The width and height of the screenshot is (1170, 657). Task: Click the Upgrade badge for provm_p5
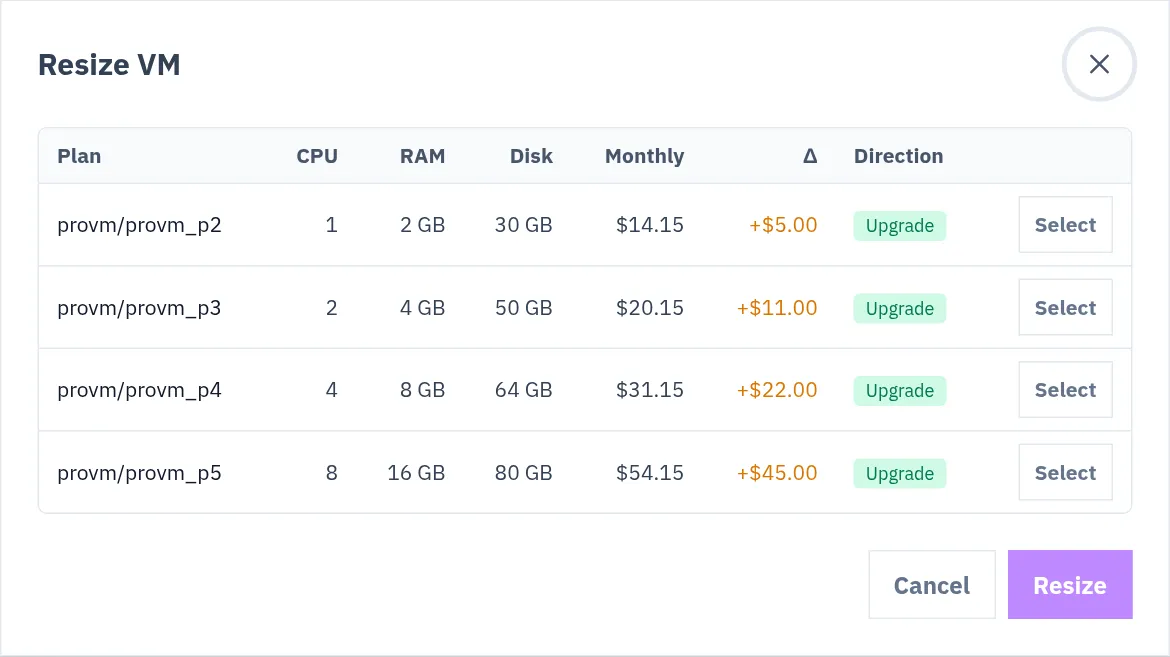pos(900,473)
